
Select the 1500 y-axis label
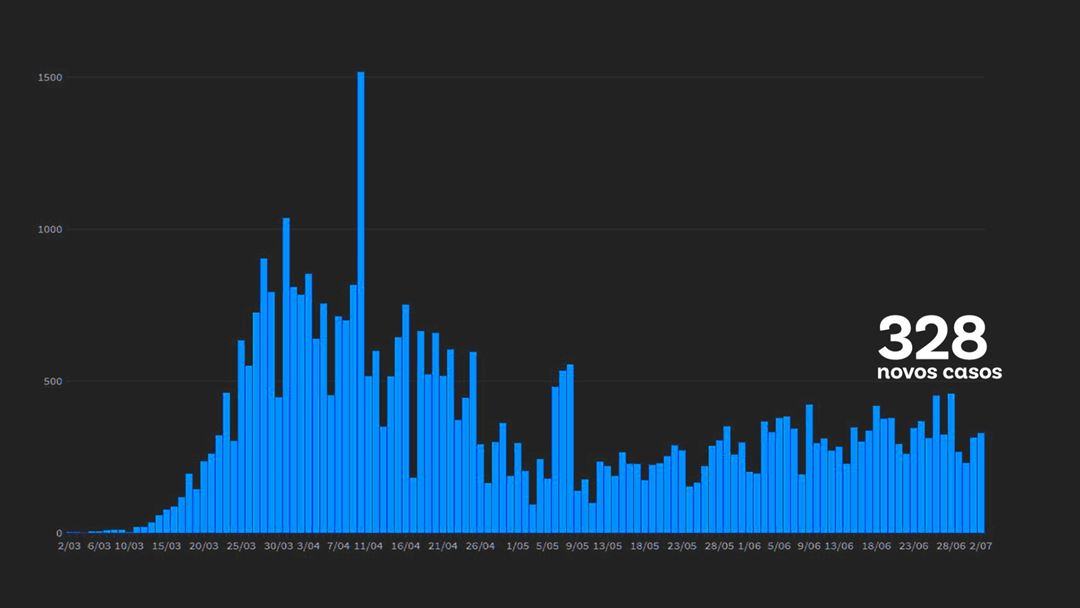click(50, 78)
